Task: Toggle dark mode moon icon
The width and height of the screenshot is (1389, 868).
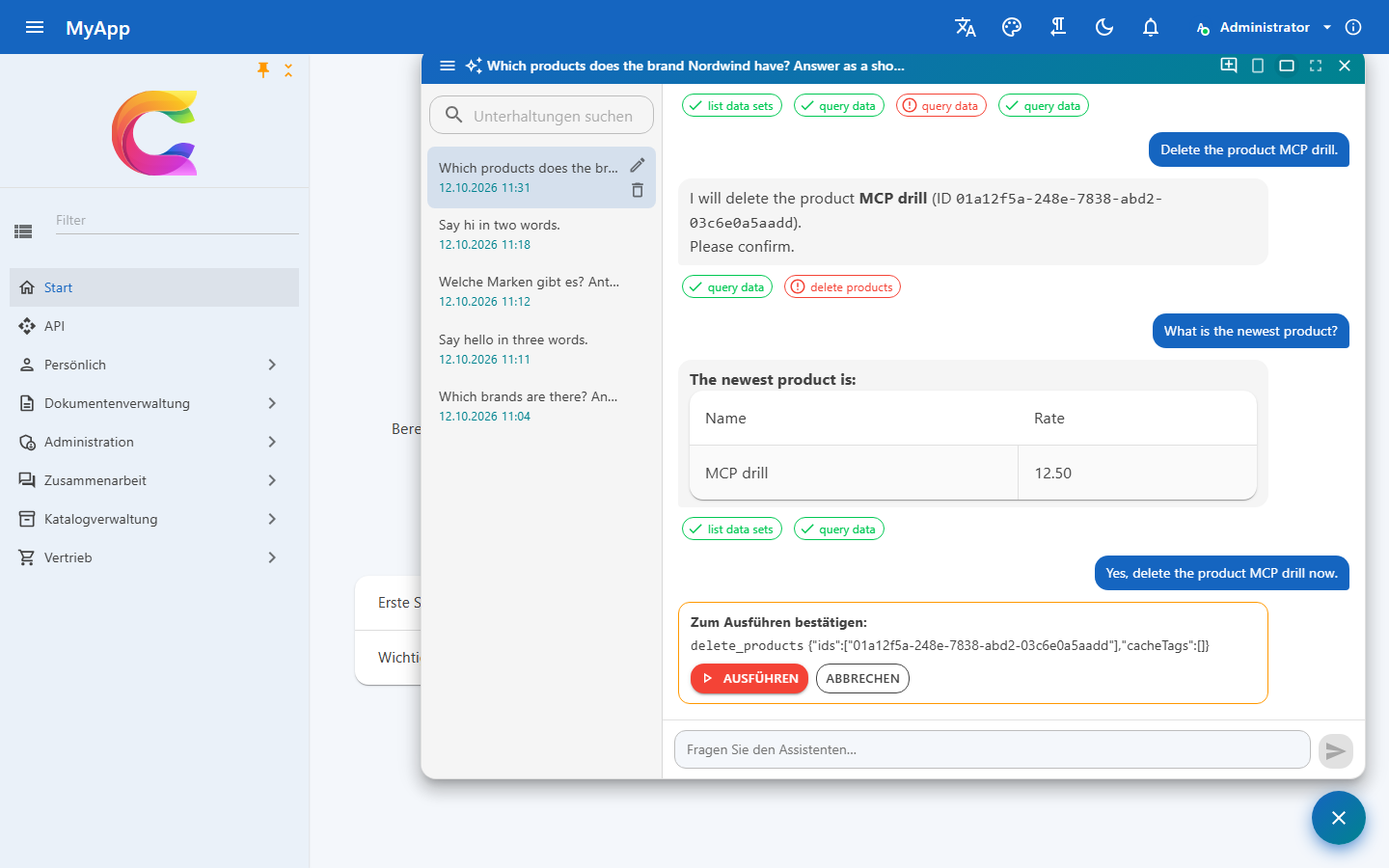Action: pos(1104,27)
